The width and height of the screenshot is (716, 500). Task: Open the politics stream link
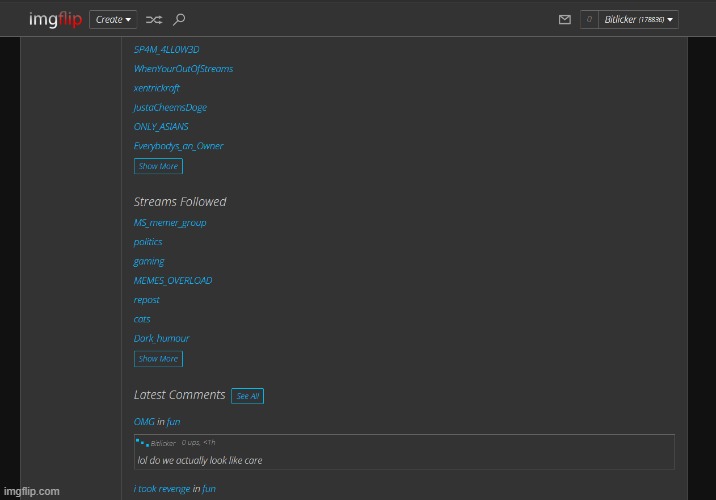click(148, 242)
